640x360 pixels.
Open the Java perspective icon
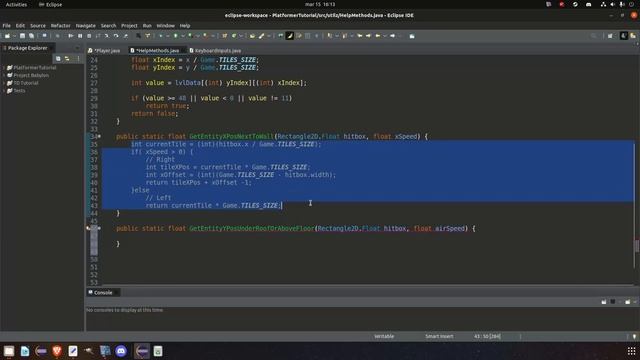click(x=624, y=36)
